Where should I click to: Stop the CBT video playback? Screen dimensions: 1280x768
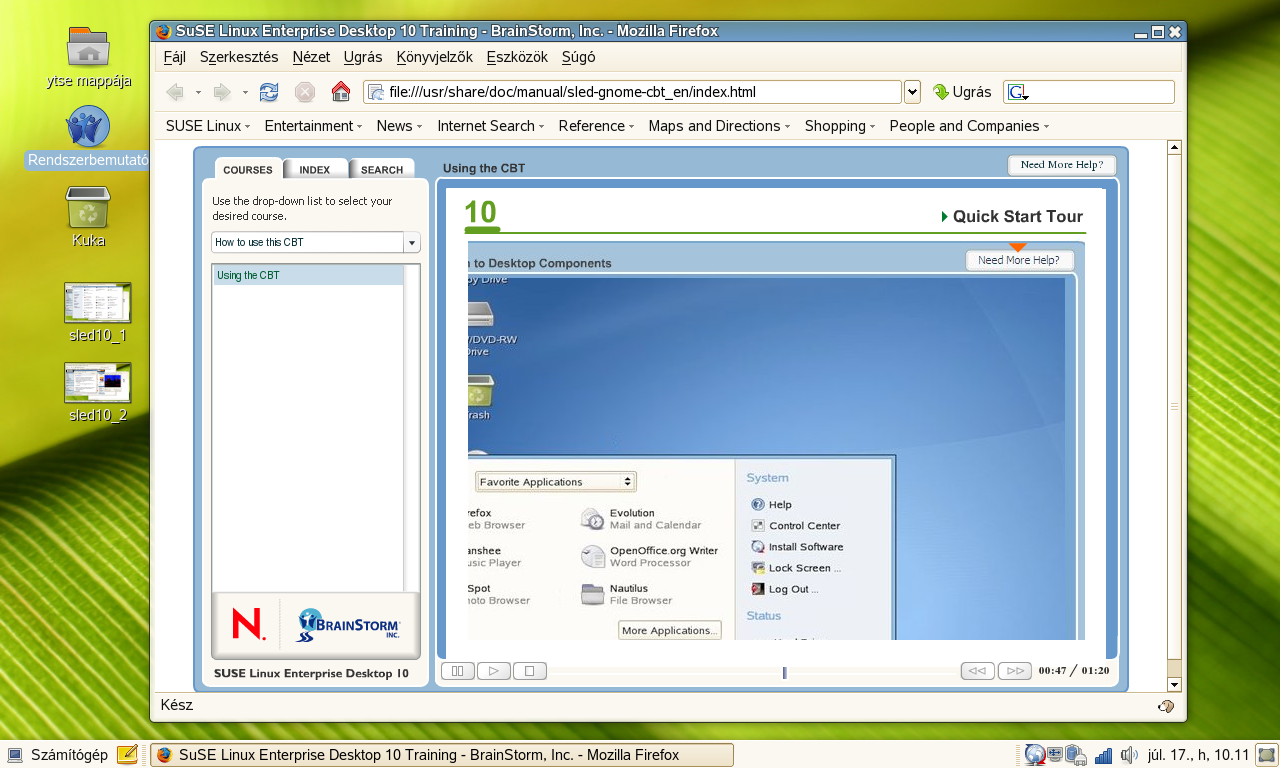coord(530,671)
